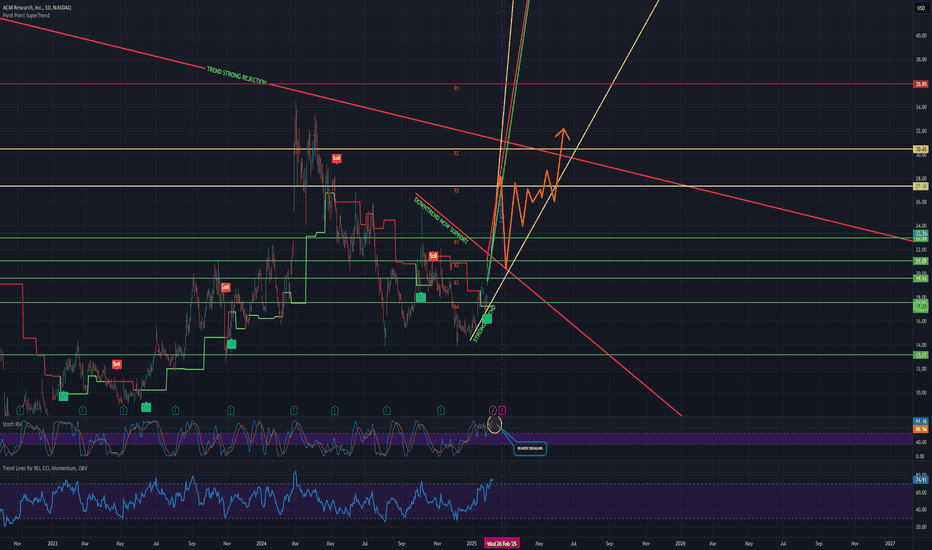The width and height of the screenshot is (932, 550).
Task: Open the Stoch RSI indicator legend
Action: [11, 424]
